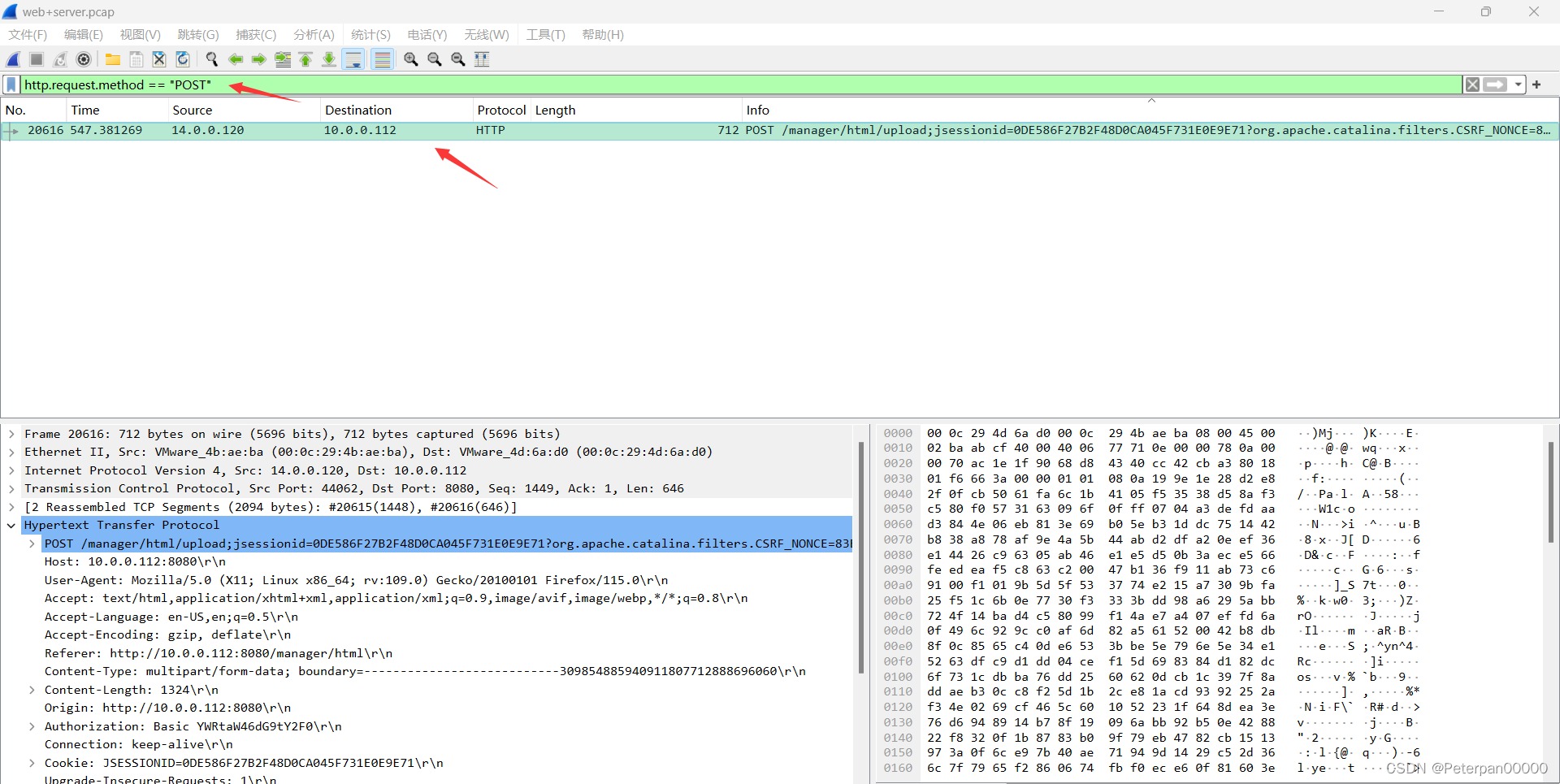The image size is (1560, 784).
Task: Reload this capture file with the refresh icon
Action: pos(182,58)
